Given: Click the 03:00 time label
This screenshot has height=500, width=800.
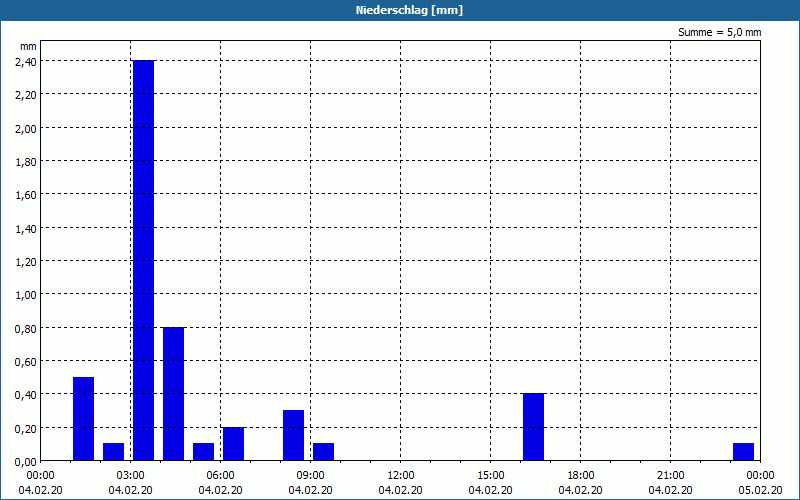Looking at the screenshot, I should 130,476.
